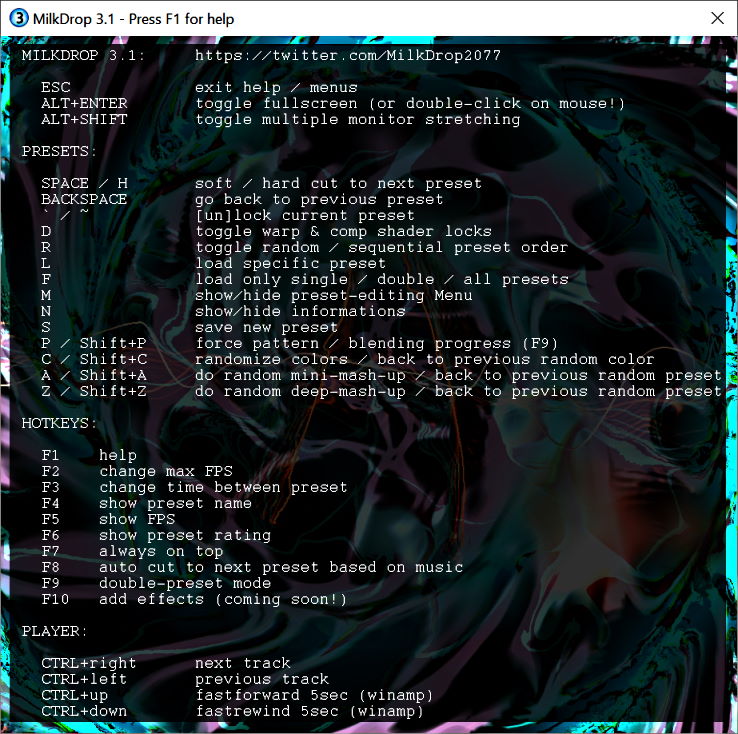This screenshot has width=738, height=734.
Task: Click 'next track' description
Action: point(243,663)
